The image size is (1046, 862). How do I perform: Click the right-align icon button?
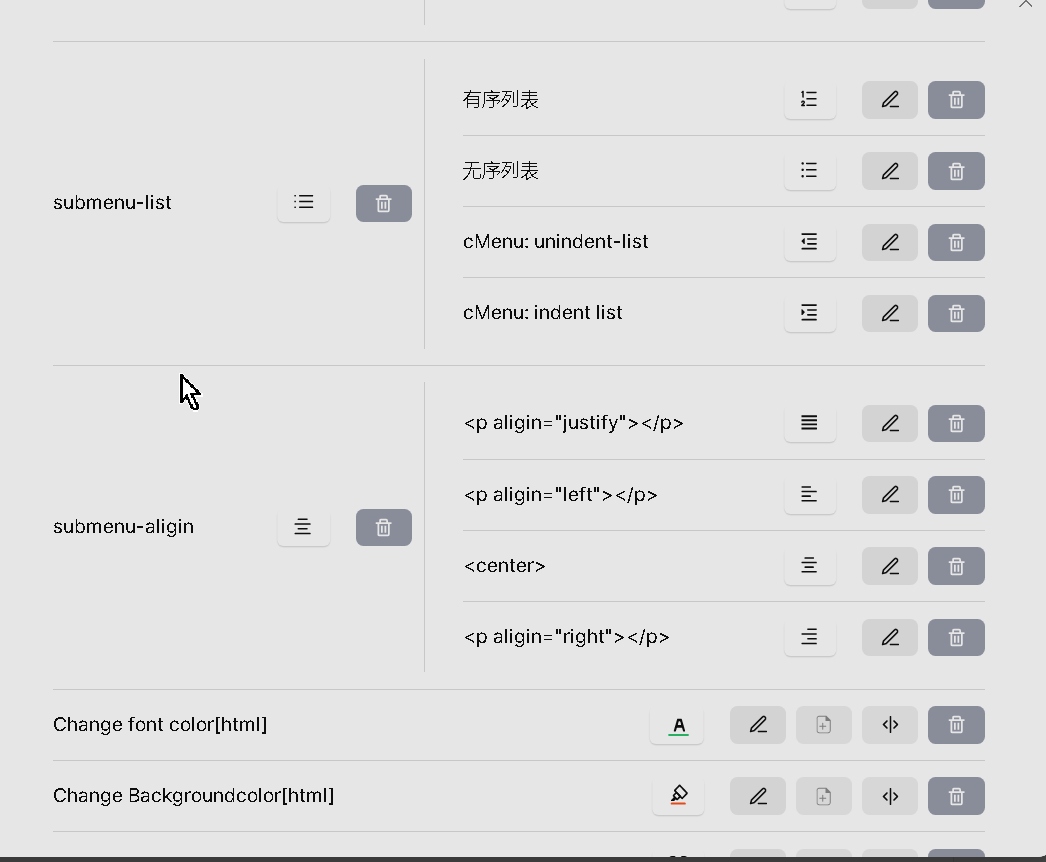[809, 637]
